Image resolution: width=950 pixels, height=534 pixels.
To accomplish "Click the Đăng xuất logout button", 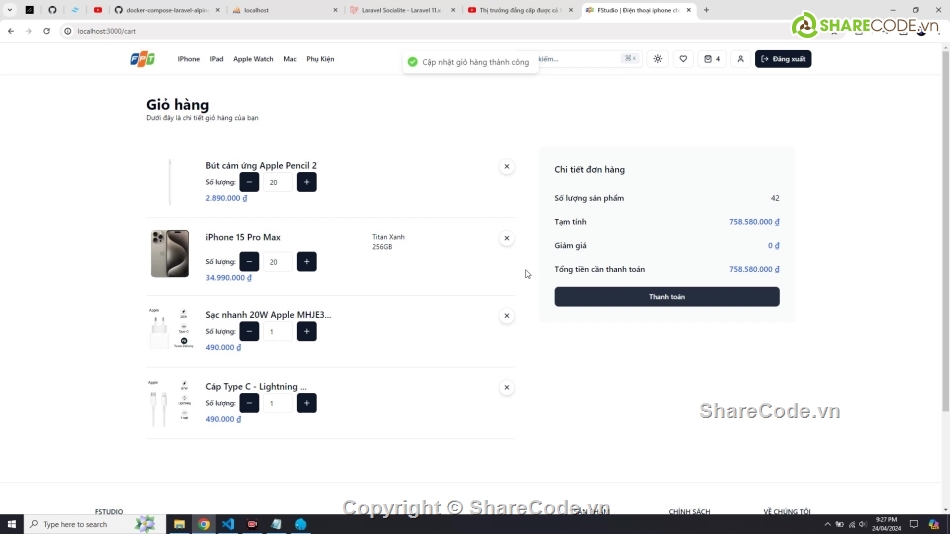I will [783, 59].
